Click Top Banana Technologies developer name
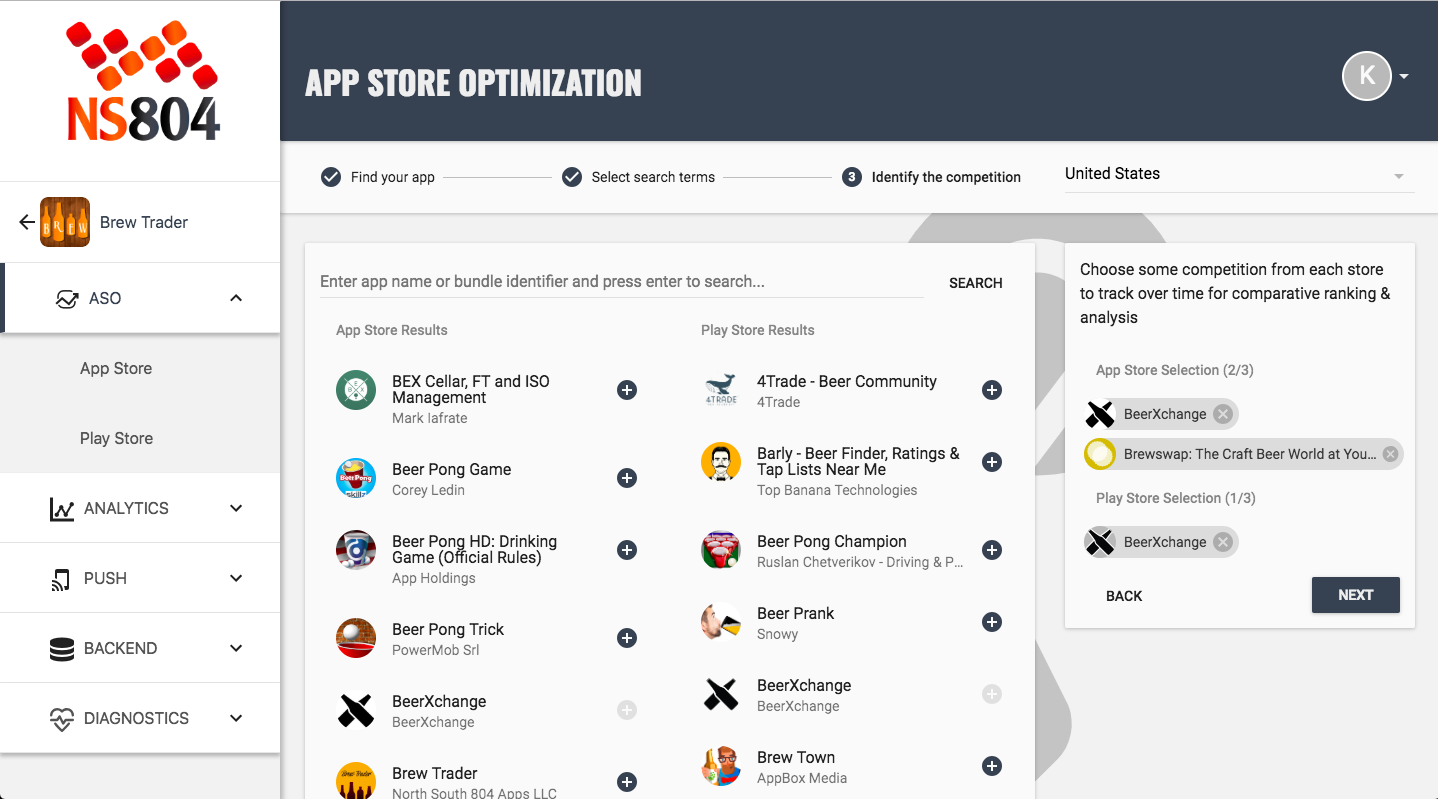This screenshot has height=799, width=1438. pos(837,490)
